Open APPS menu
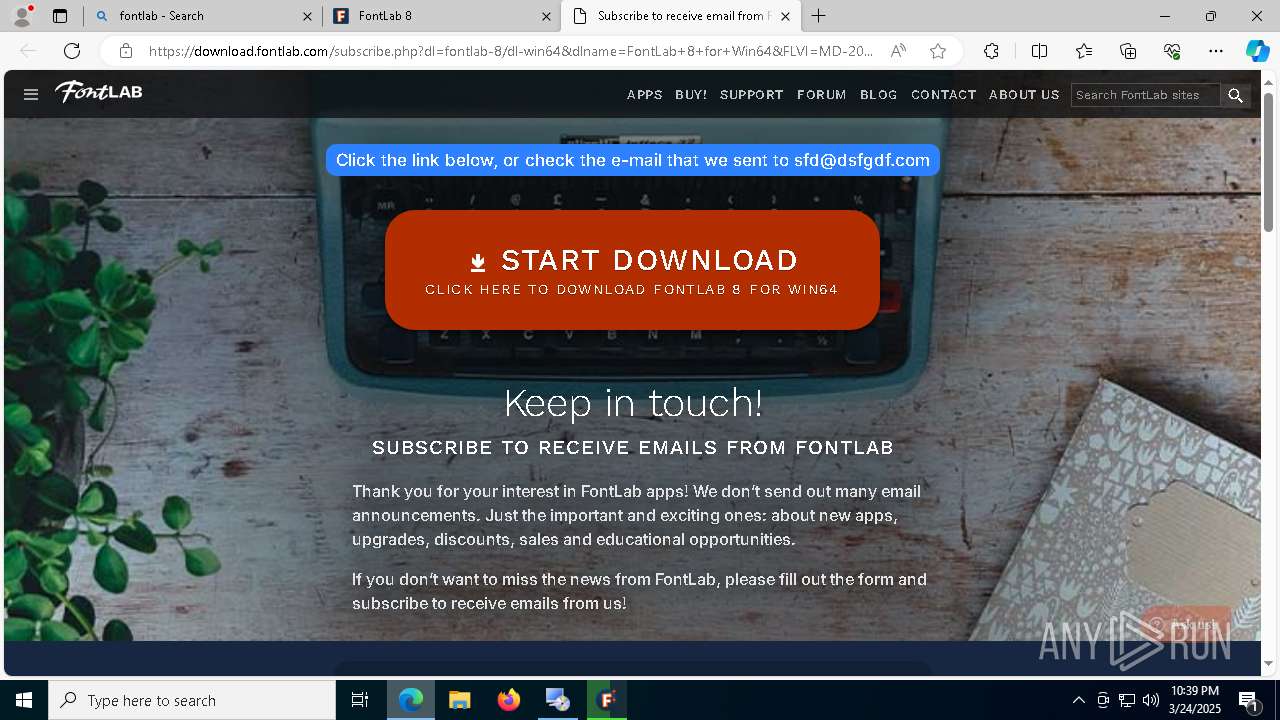 click(645, 95)
